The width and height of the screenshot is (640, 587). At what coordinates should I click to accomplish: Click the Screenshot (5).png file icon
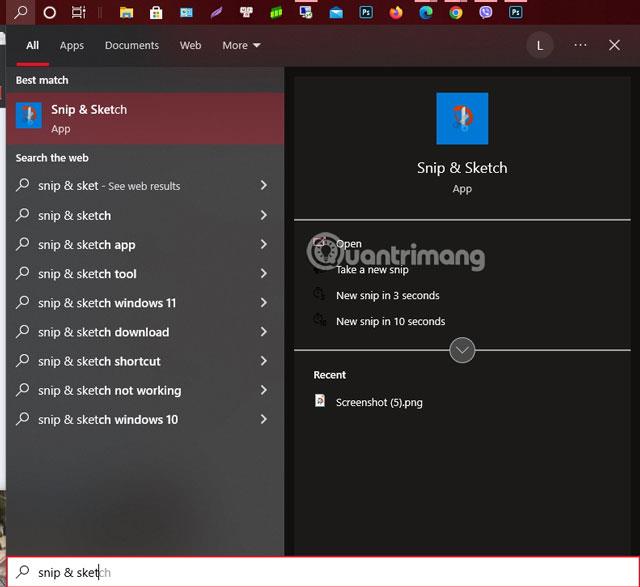click(320, 401)
